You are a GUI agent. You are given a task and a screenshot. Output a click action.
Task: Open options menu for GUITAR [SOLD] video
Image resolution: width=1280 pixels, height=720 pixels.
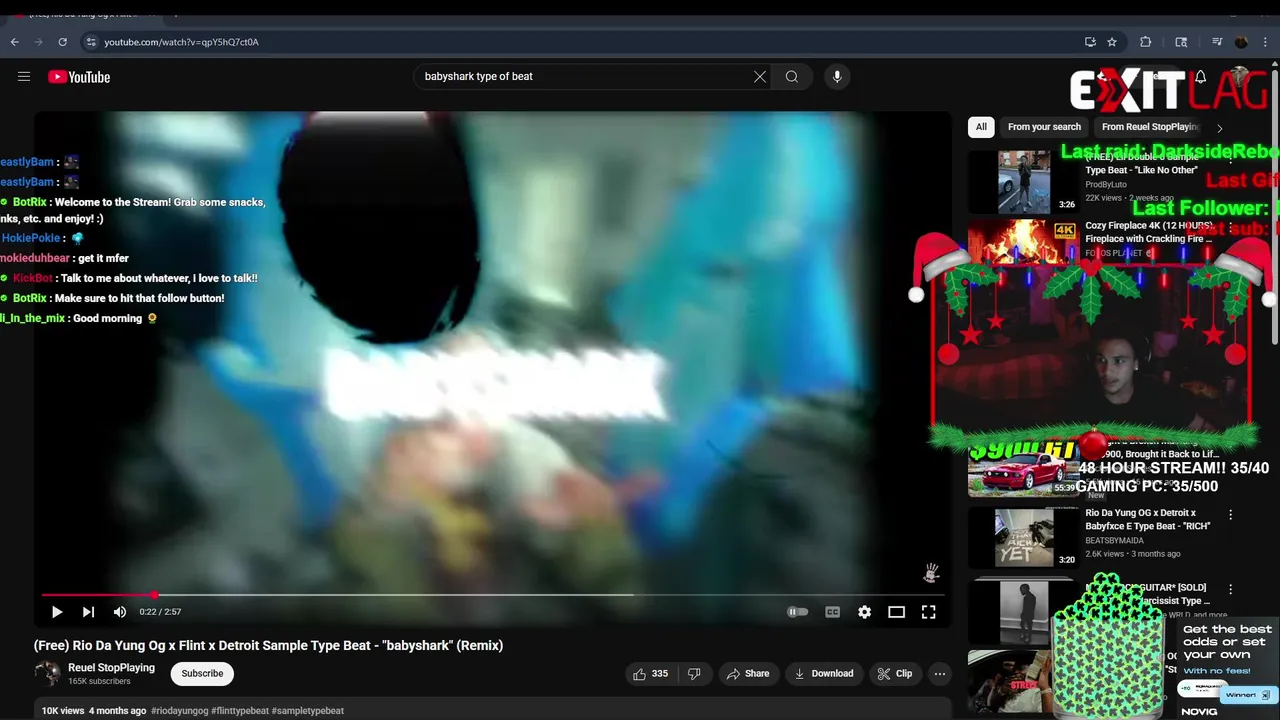[1231, 590]
